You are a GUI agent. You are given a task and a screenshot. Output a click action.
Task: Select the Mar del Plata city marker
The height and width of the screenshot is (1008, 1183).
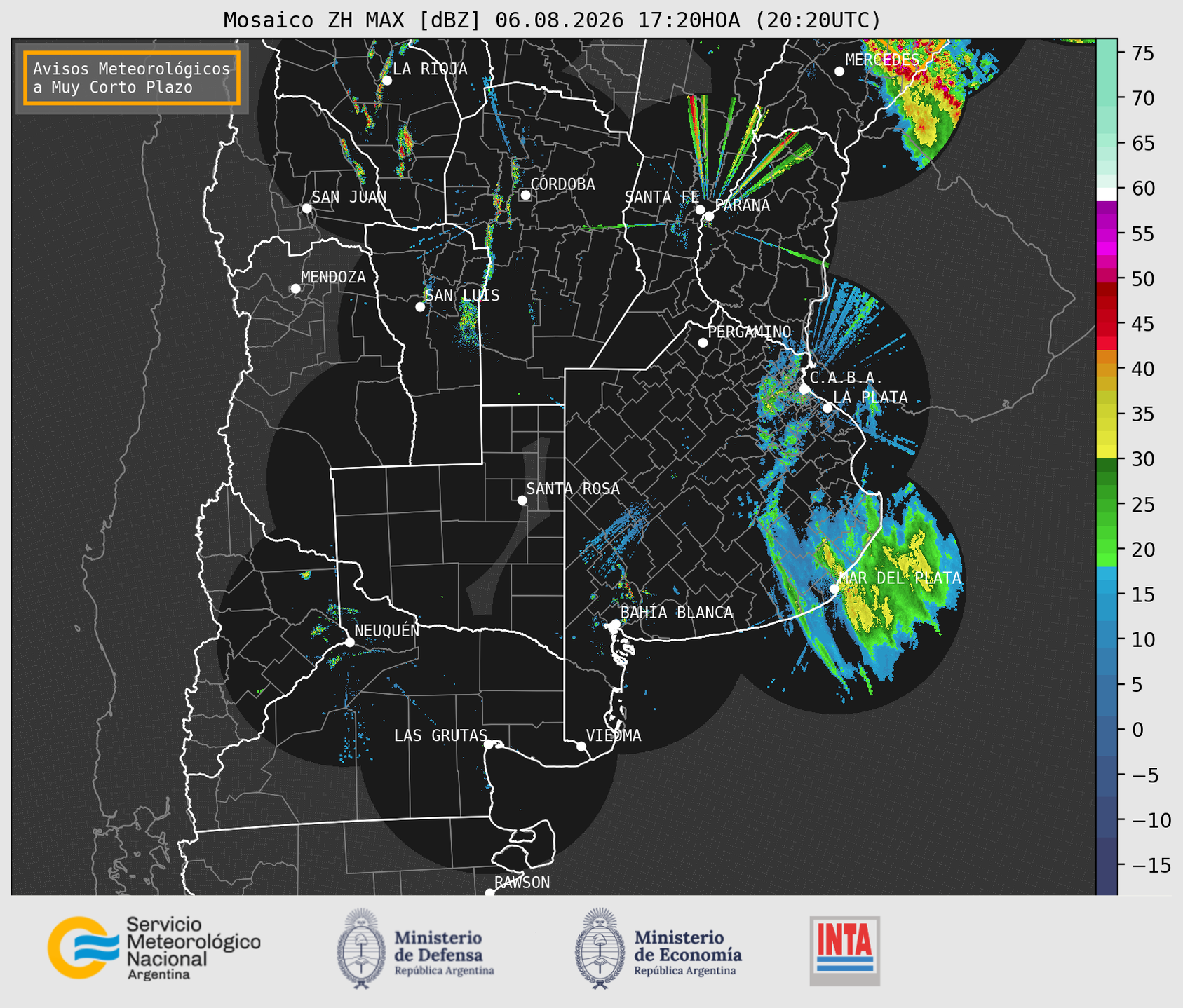click(834, 588)
